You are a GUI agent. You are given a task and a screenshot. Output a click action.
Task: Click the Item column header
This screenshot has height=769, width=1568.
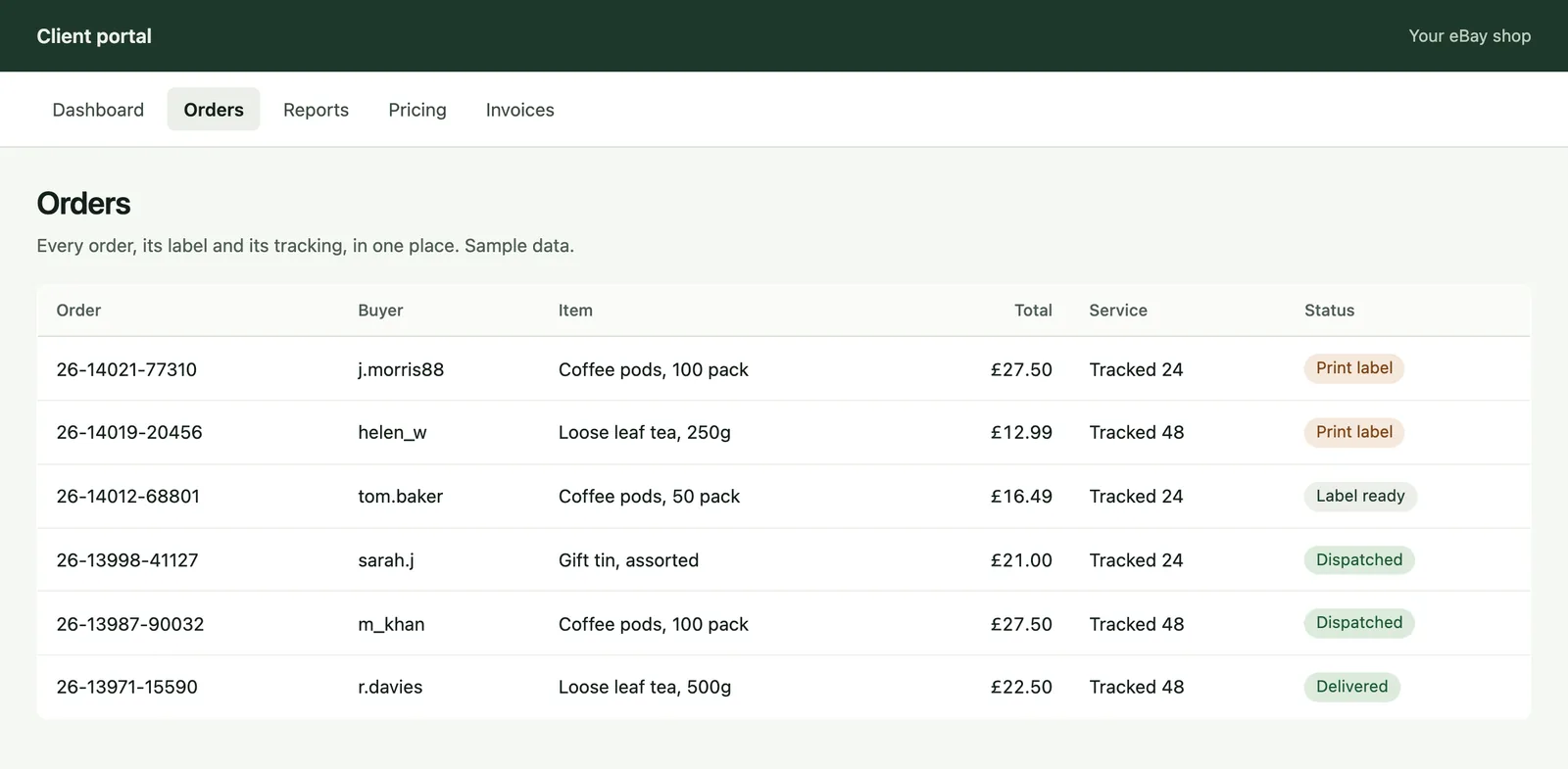click(x=575, y=311)
